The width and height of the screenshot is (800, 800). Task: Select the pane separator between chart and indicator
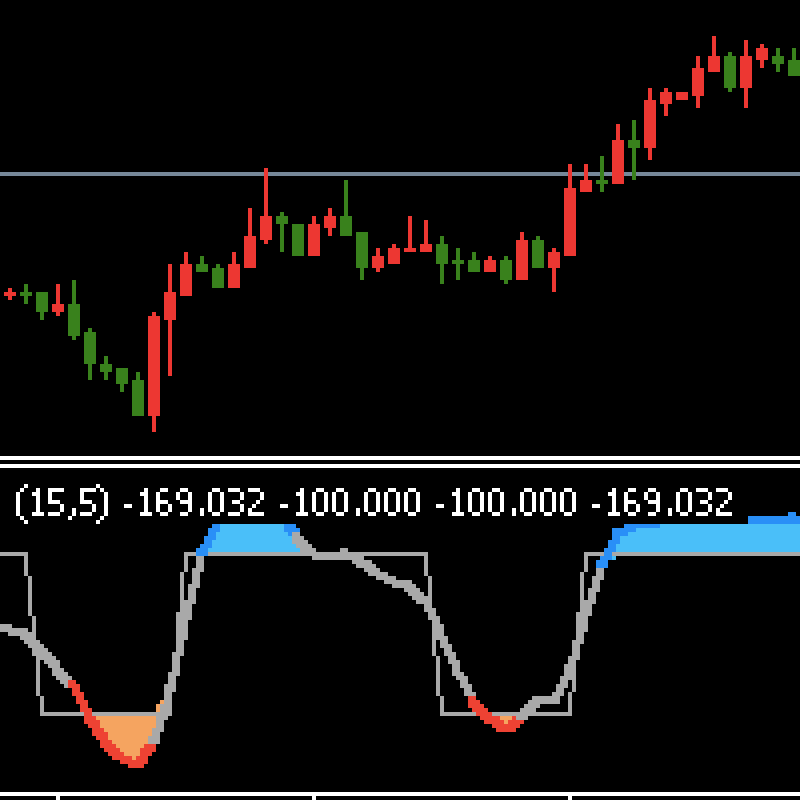tap(400, 462)
